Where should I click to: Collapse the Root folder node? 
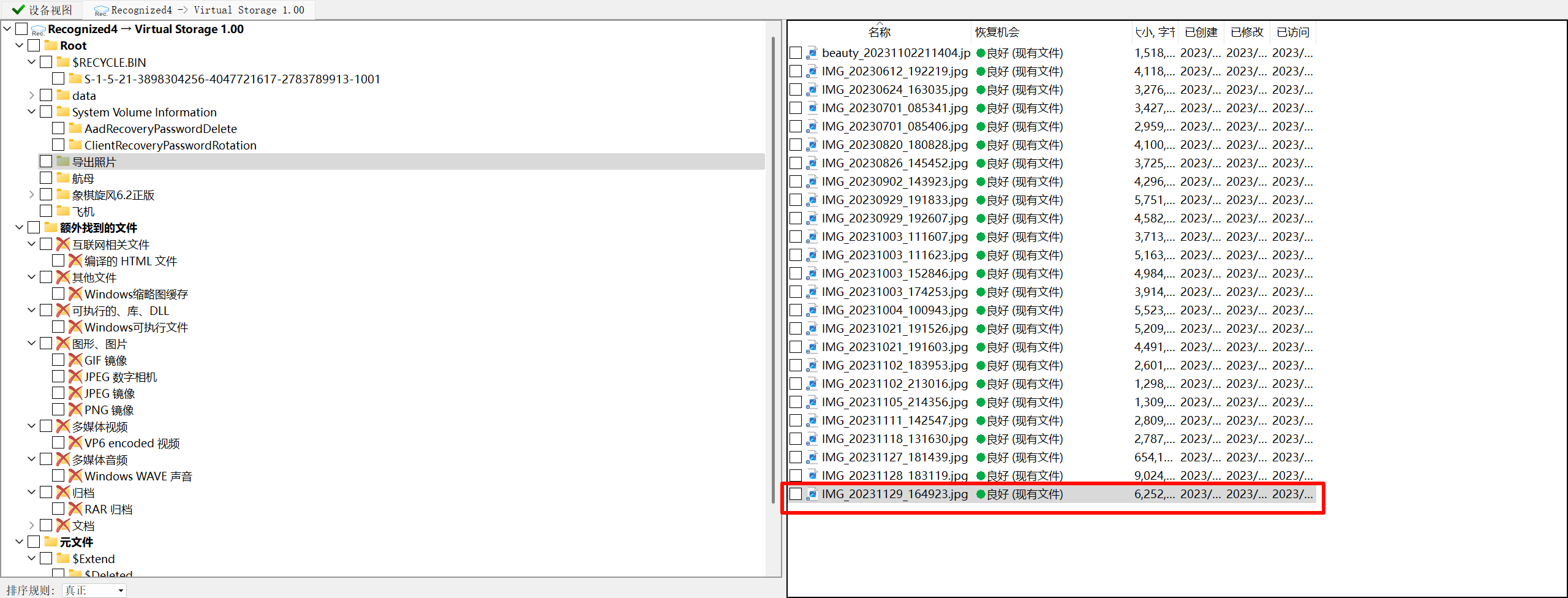click(20, 45)
